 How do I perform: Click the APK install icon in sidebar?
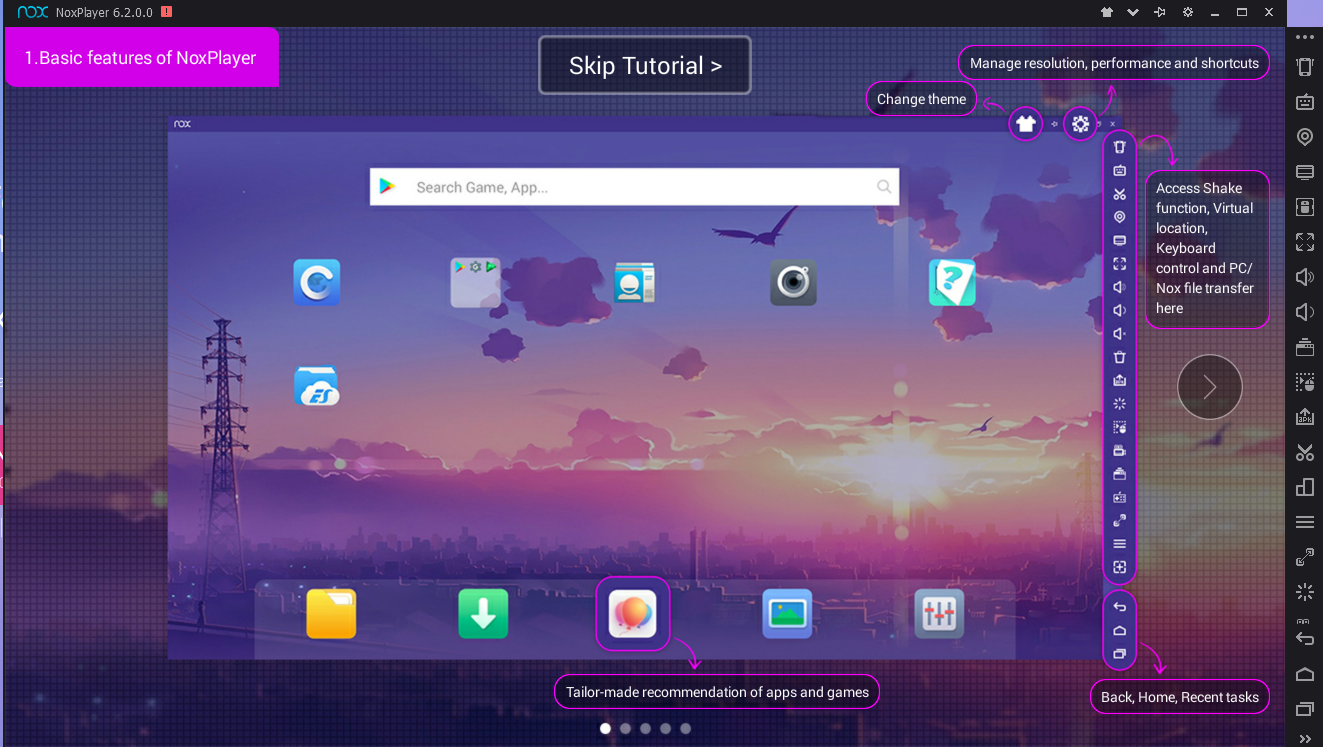1304,417
